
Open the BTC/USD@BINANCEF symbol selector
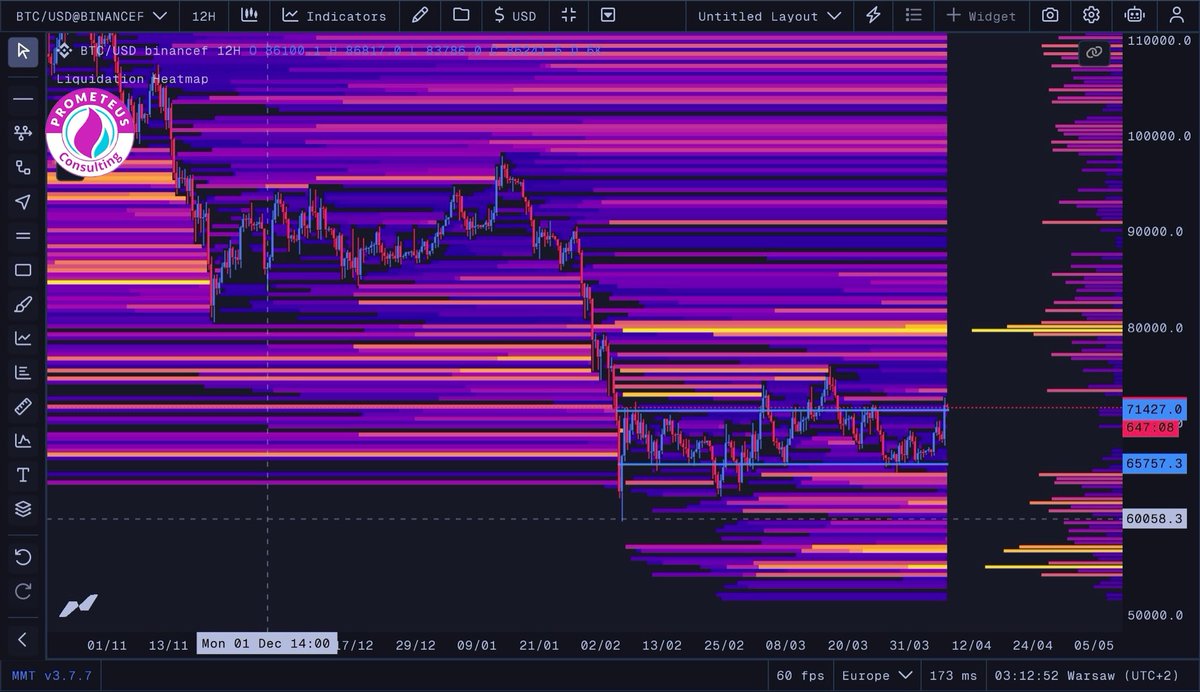click(x=91, y=16)
